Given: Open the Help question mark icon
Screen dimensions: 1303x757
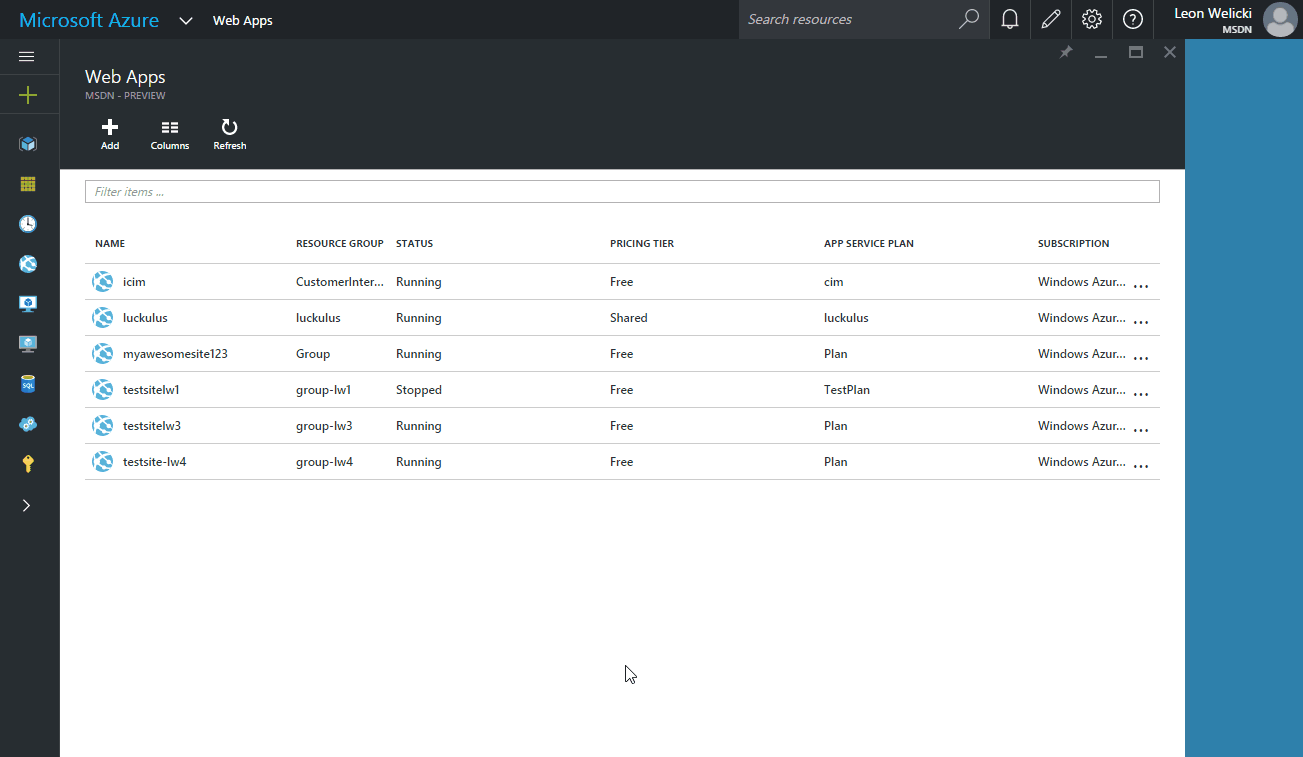Looking at the screenshot, I should tap(1132, 19).
